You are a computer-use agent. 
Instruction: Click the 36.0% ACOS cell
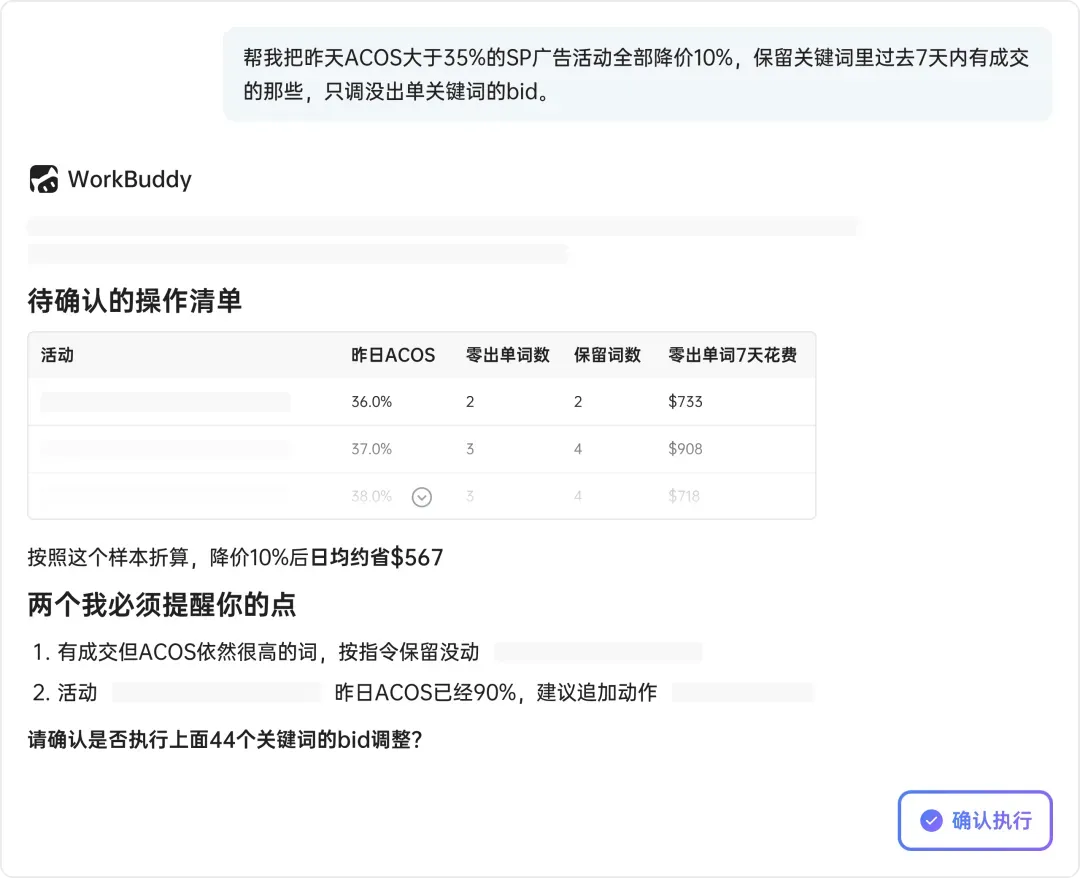click(x=371, y=401)
